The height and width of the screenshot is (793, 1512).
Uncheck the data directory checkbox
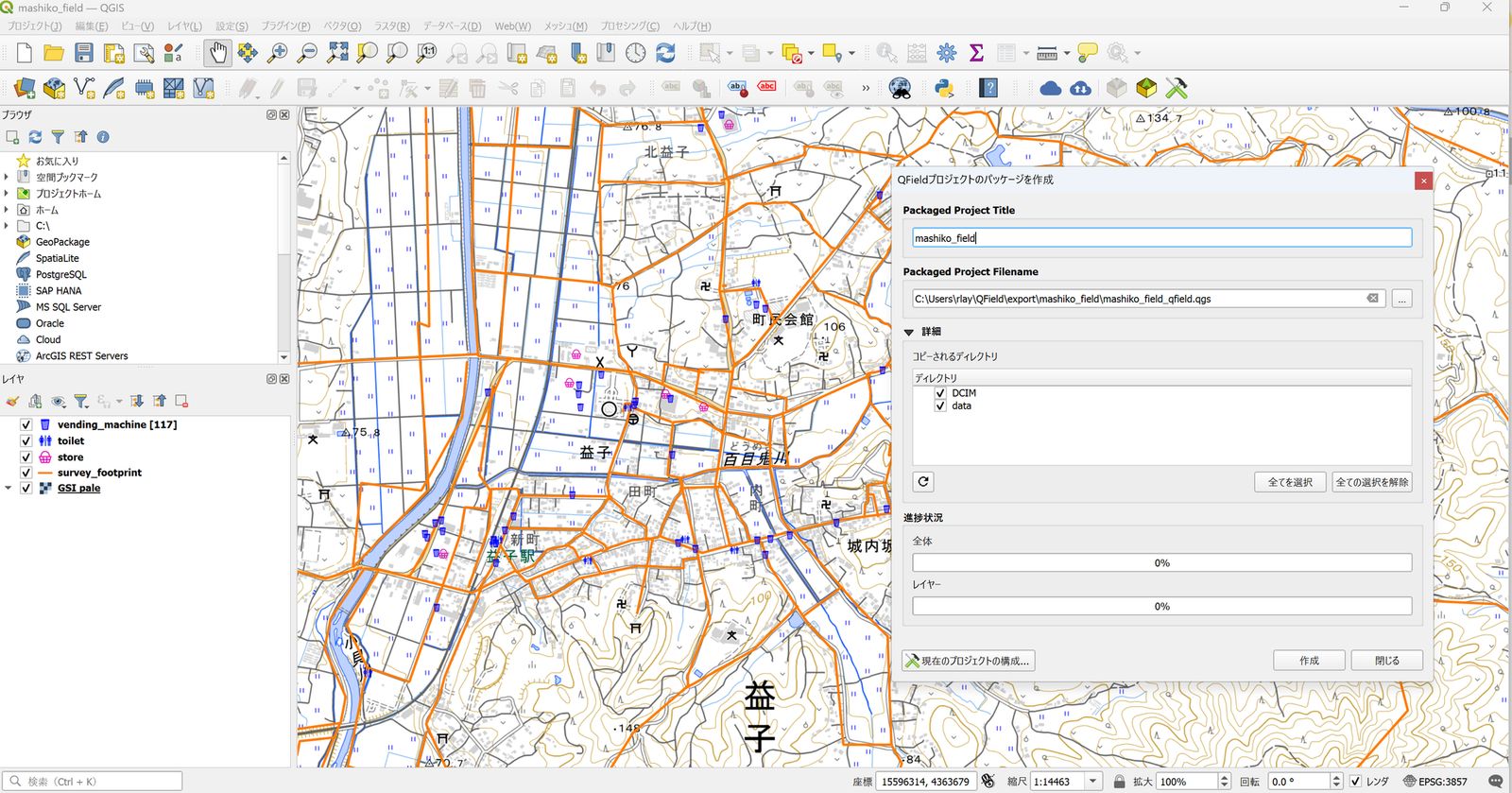pos(940,405)
